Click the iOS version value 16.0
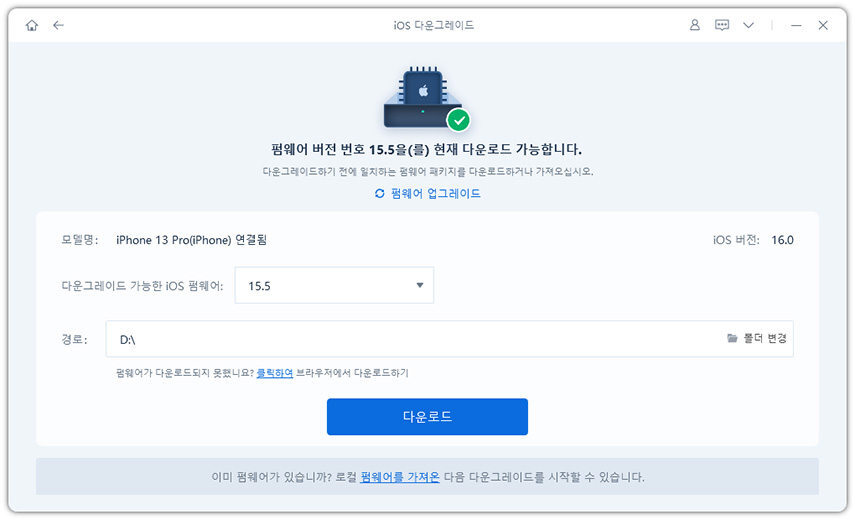The width and height of the screenshot is (855, 520). click(782, 240)
